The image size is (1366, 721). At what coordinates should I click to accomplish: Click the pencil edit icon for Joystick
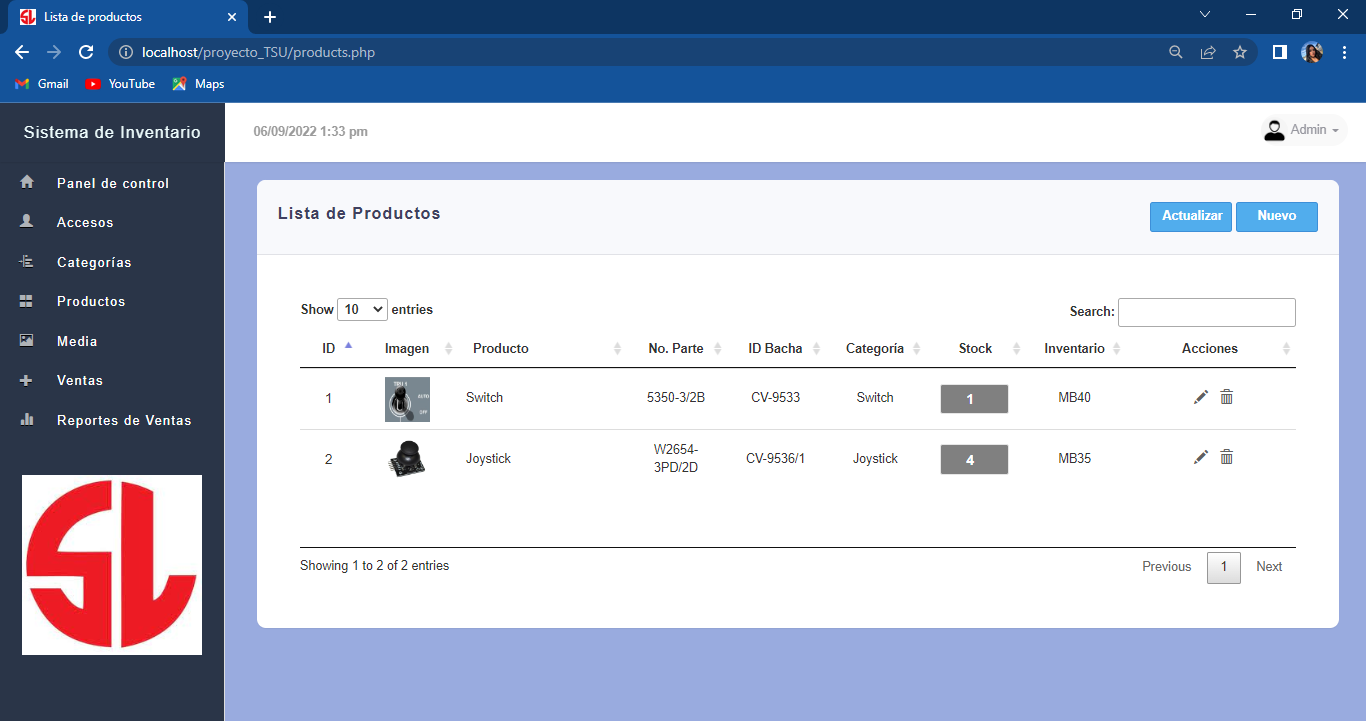pyautogui.click(x=1201, y=457)
